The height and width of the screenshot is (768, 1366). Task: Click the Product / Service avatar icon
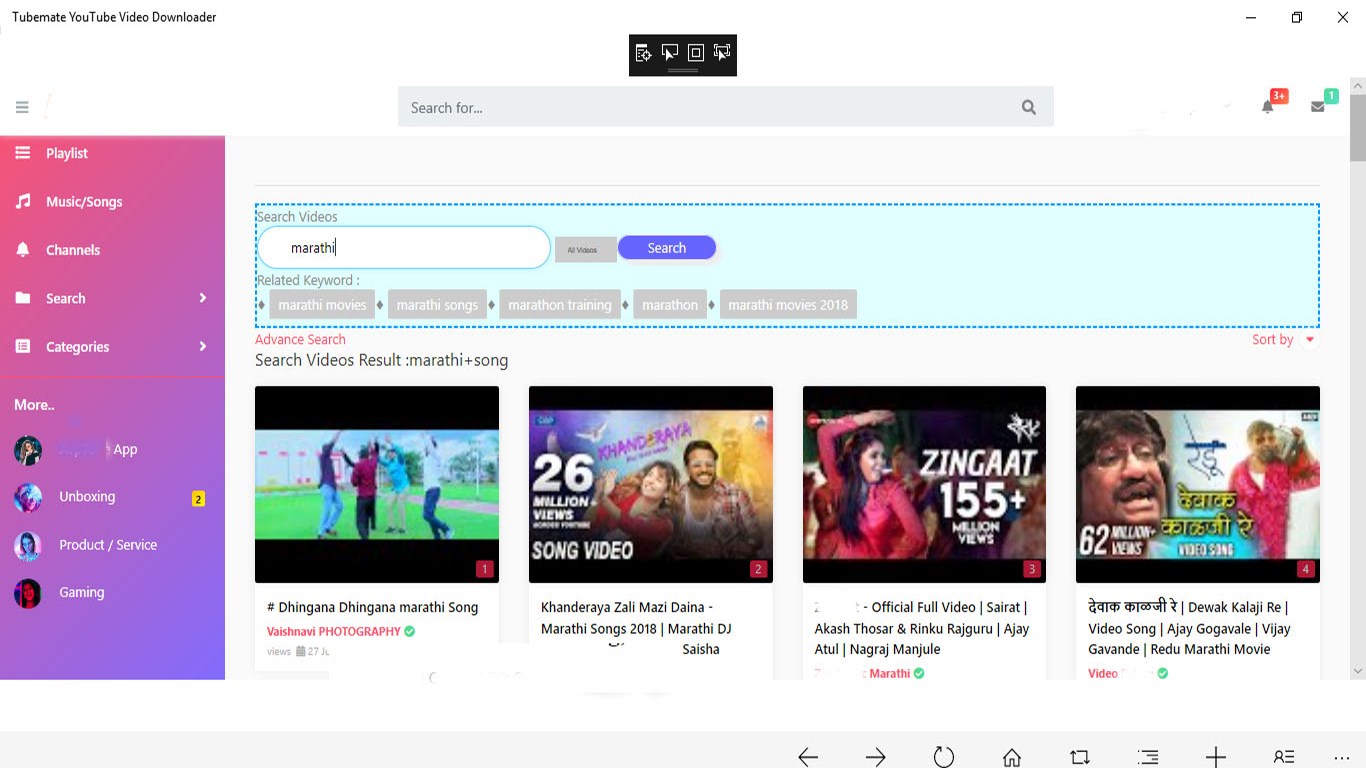pyautogui.click(x=28, y=545)
